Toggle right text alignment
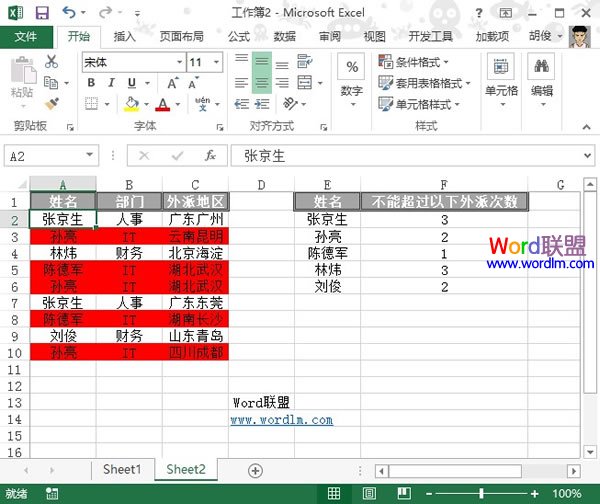Screen dimensions: 600x504 pyautogui.click(x=282, y=83)
